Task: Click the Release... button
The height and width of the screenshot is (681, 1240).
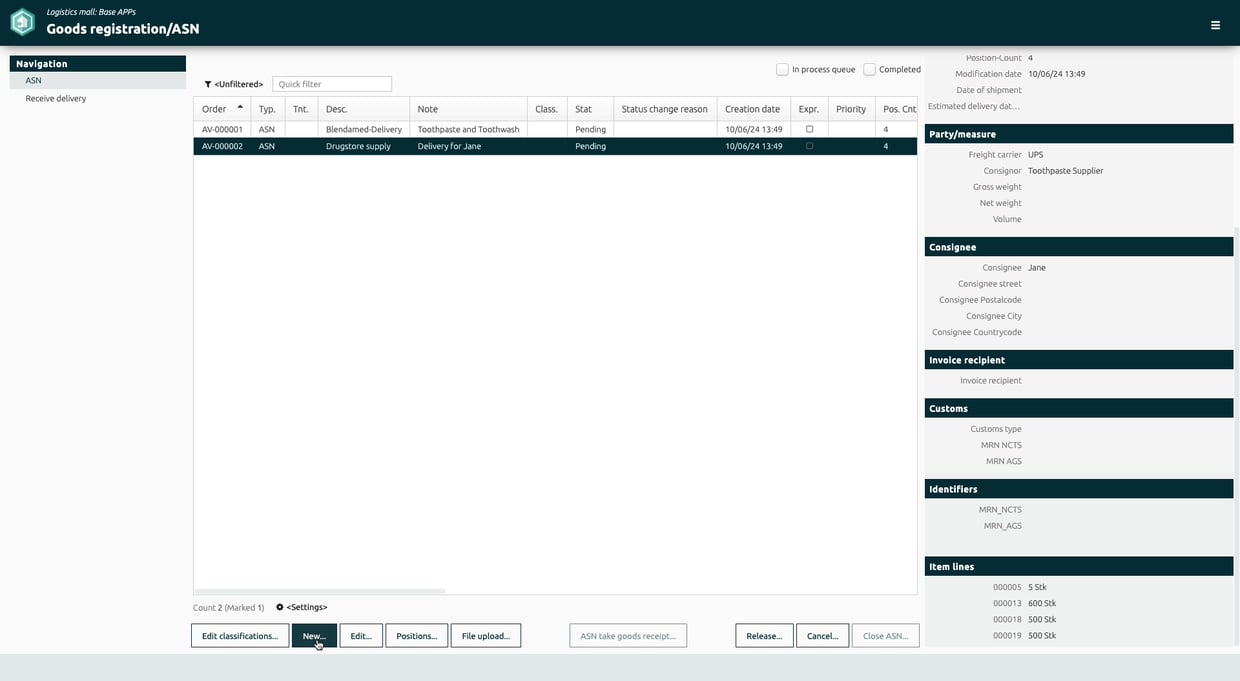Action: click(764, 636)
